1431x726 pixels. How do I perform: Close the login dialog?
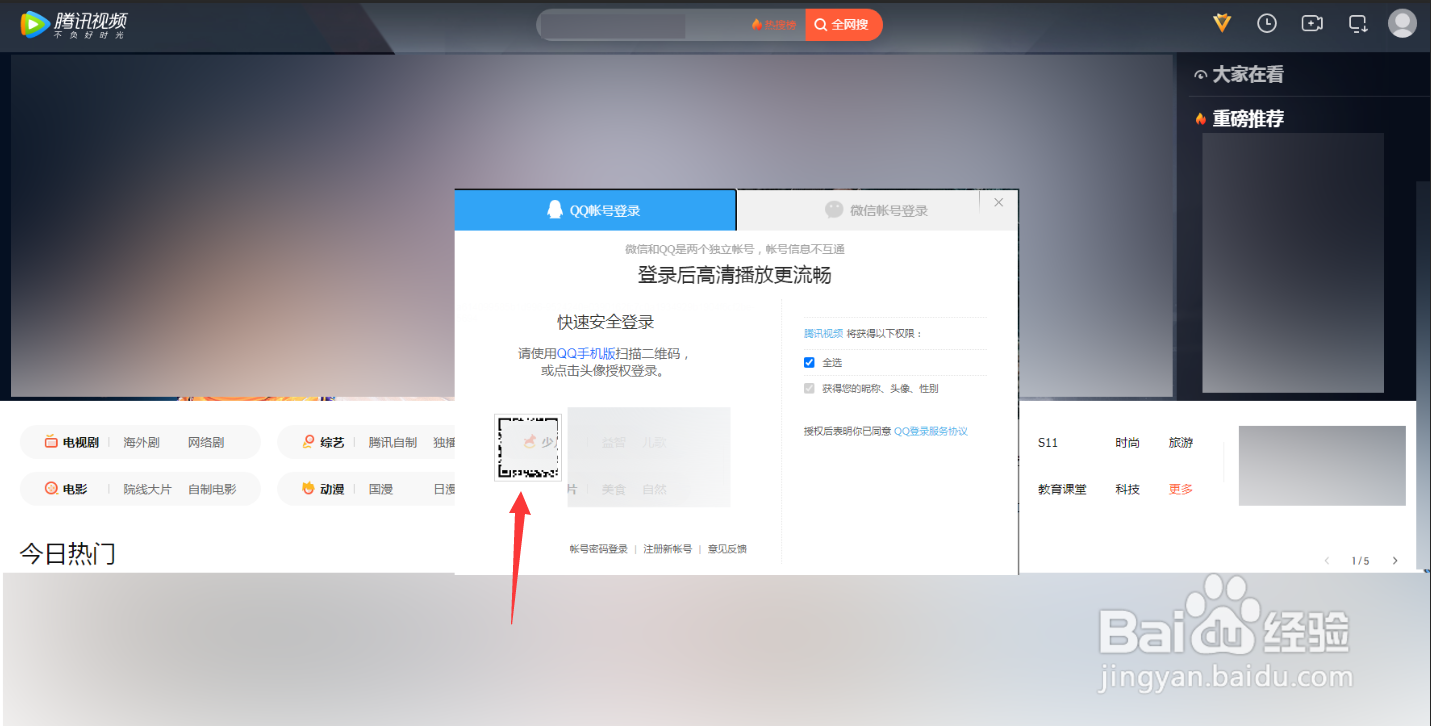coord(998,202)
